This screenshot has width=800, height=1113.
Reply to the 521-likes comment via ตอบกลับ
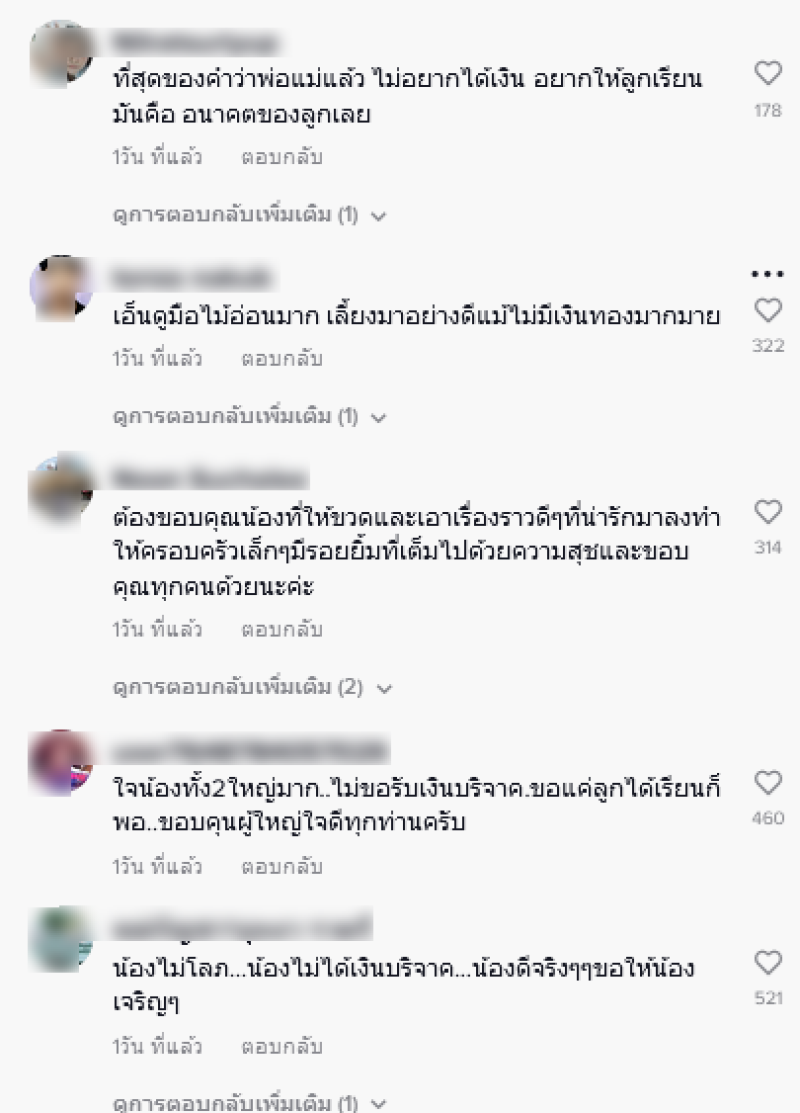[282, 1047]
